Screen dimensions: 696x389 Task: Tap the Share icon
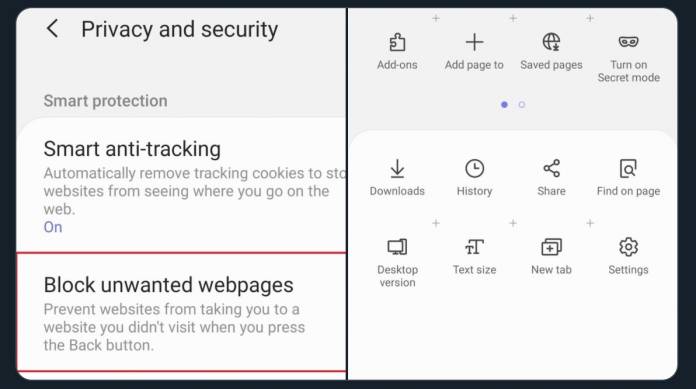tap(551, 168)
